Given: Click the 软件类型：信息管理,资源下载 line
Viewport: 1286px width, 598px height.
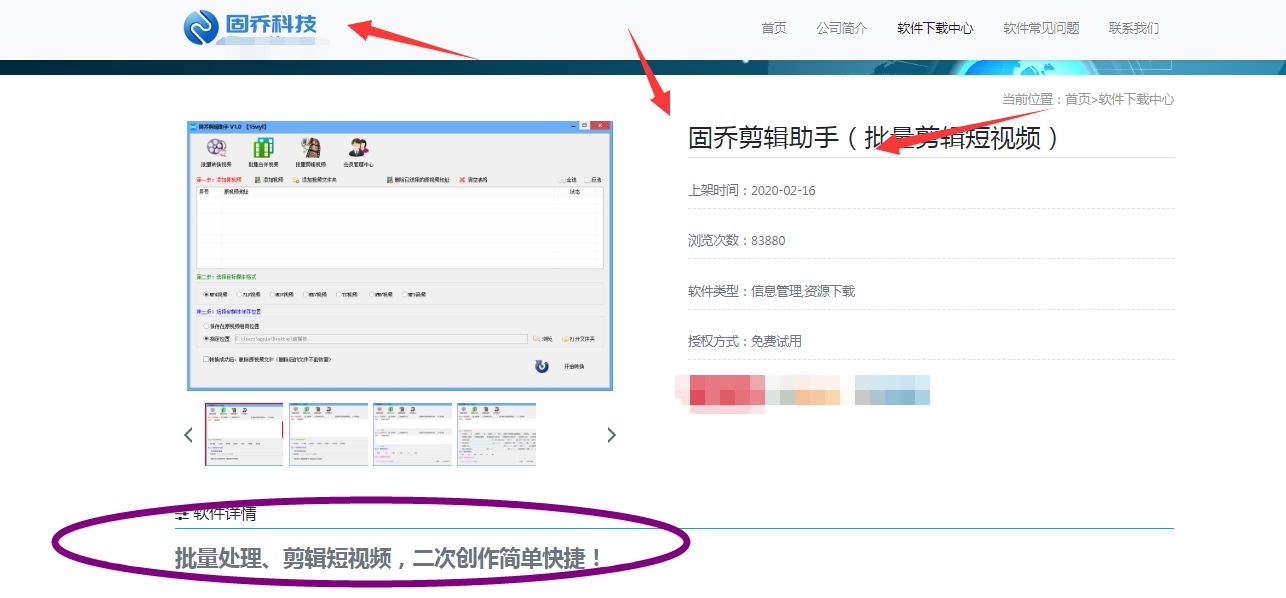Looking at the screenshot, I should point(772,291).
